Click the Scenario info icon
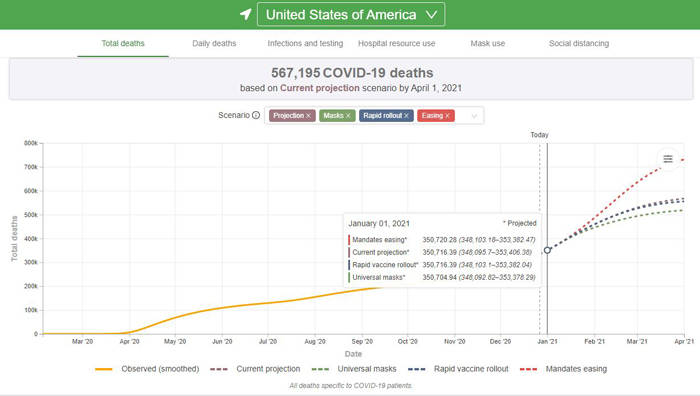The width and height of the screenshot is (700, 396). pyautogui.click(x=256, y=115)
